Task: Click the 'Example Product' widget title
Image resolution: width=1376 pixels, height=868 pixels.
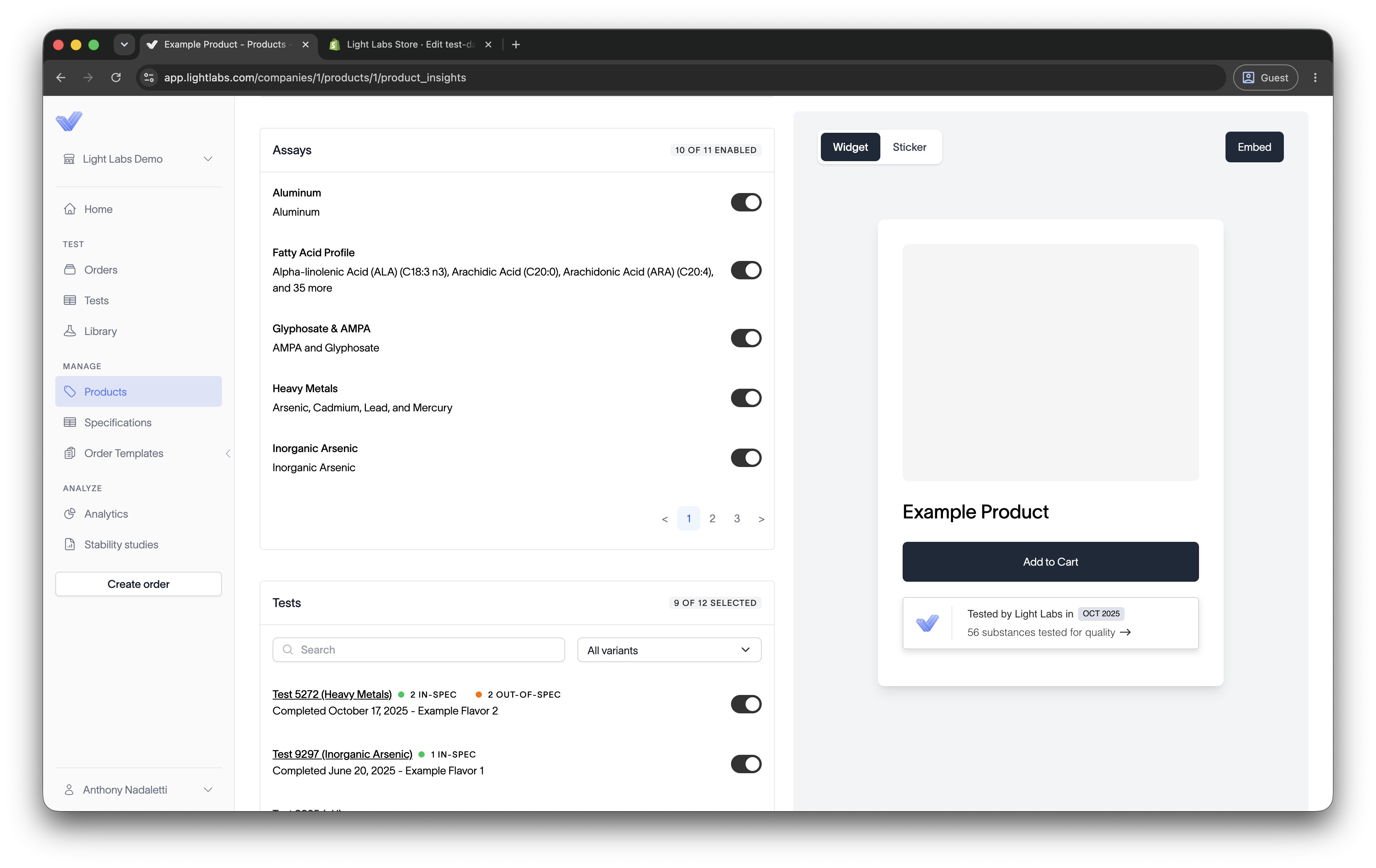Action: click(976, 512)
